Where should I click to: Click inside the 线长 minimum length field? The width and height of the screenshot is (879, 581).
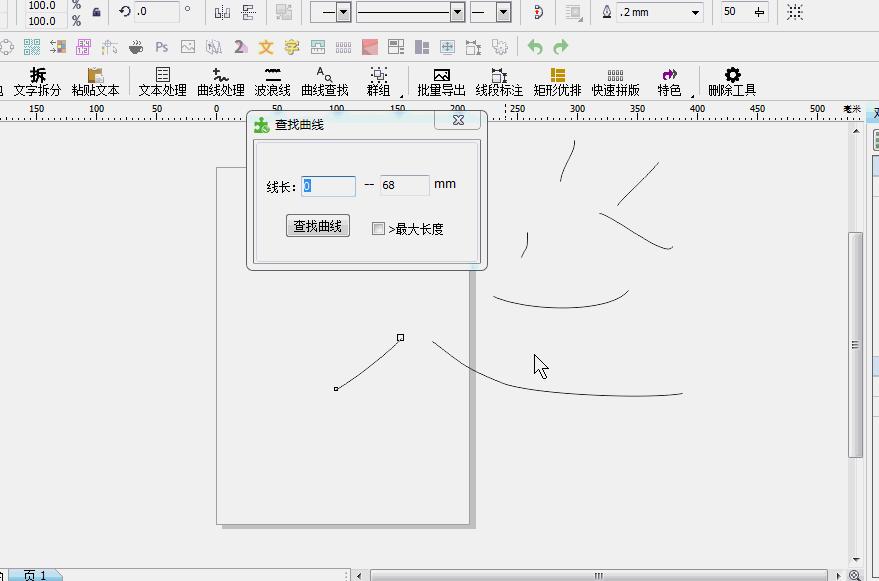pos(327,186)
